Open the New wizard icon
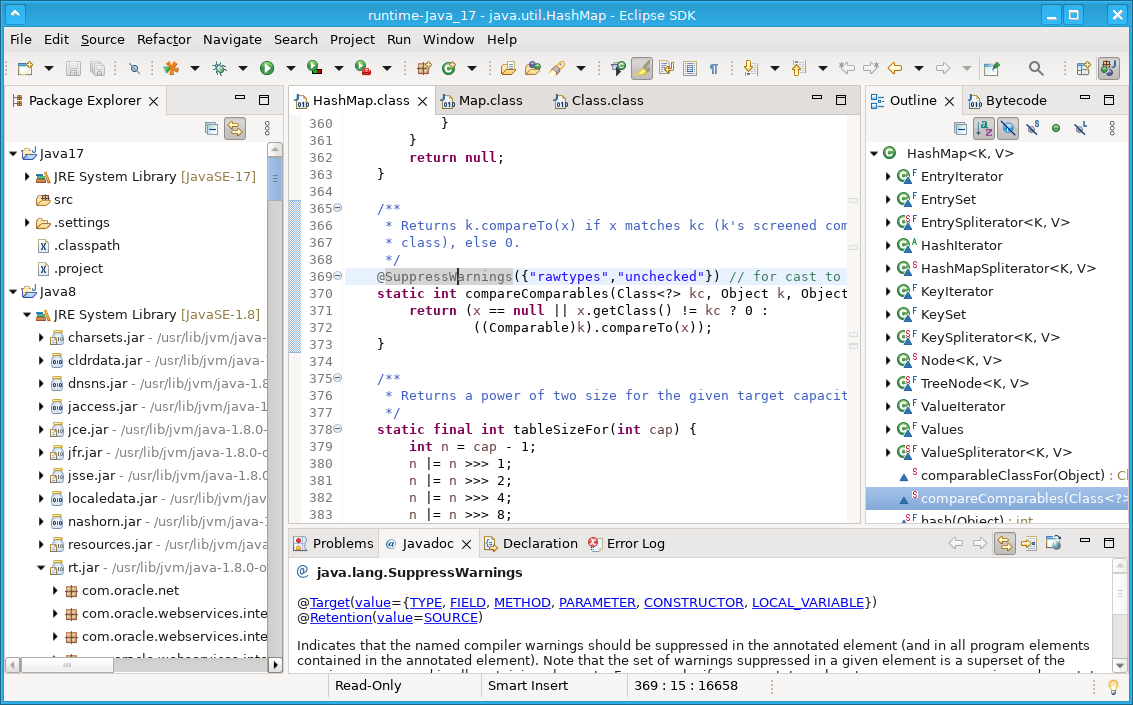Viewport: 1133px width, 705px height. 23,70
